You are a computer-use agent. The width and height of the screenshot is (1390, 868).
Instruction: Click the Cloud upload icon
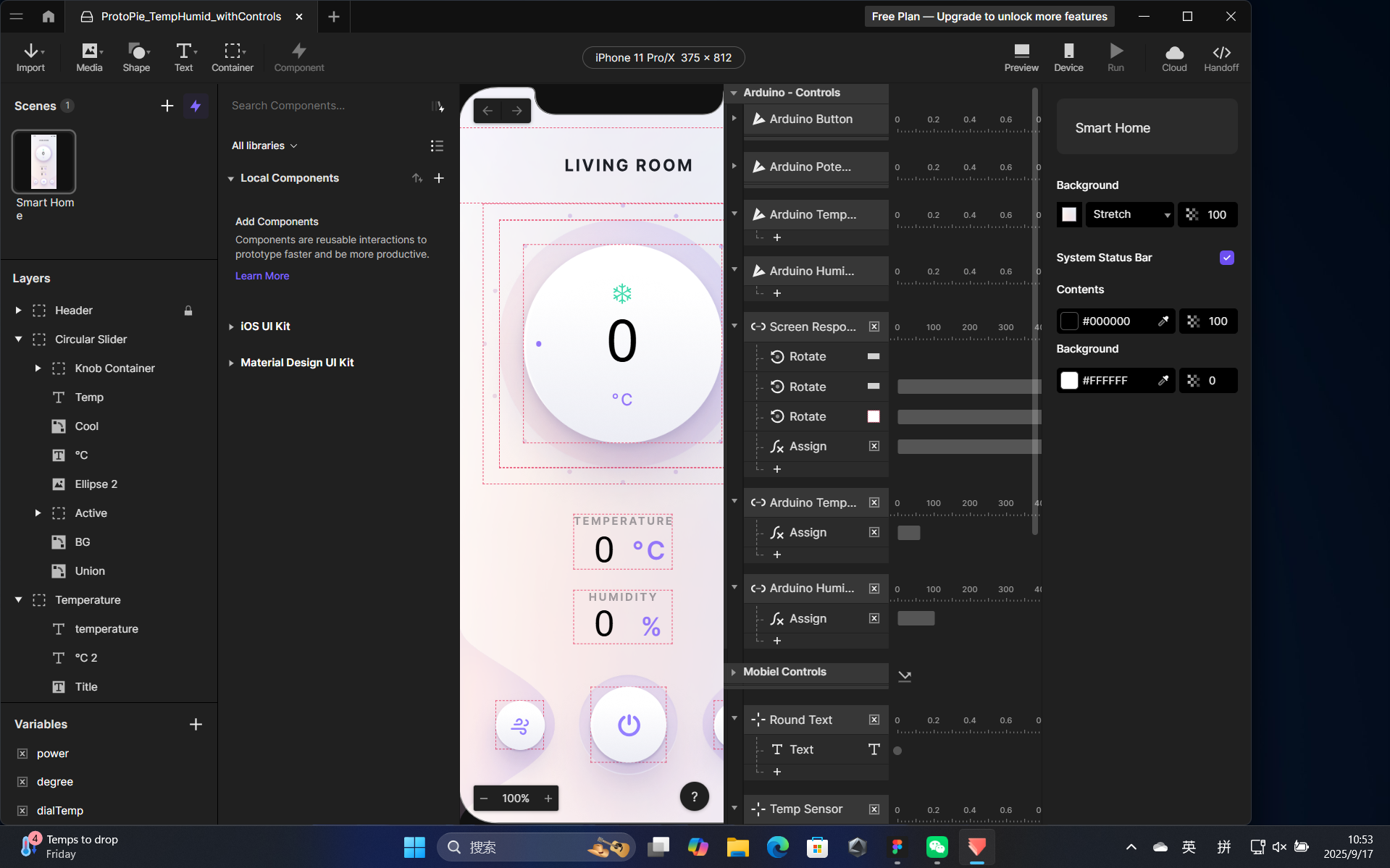(1173, 57)
